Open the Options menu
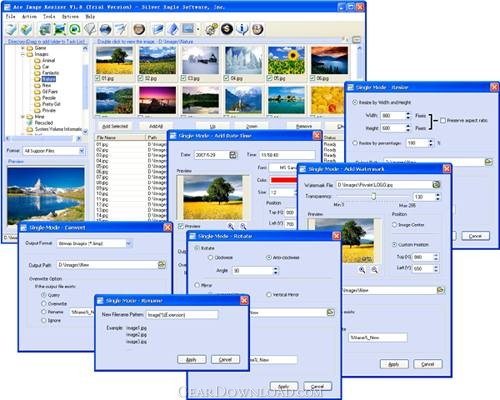The width and height of the screenshot is (500, 400). [x=70, y=16]
